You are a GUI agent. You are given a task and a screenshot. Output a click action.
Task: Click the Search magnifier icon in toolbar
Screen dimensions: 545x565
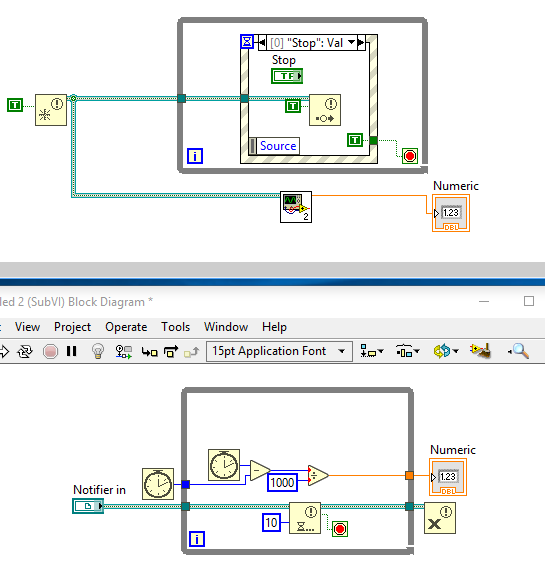click(519, 351)
